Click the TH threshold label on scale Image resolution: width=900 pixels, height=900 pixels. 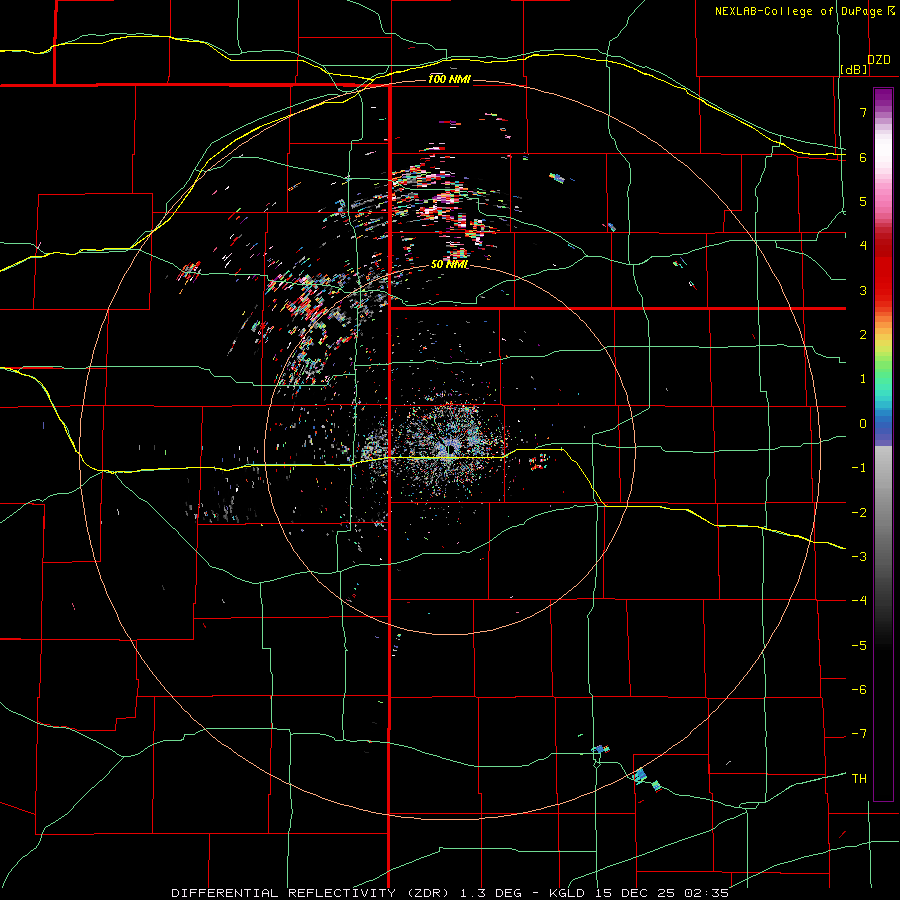click(859, 779)
